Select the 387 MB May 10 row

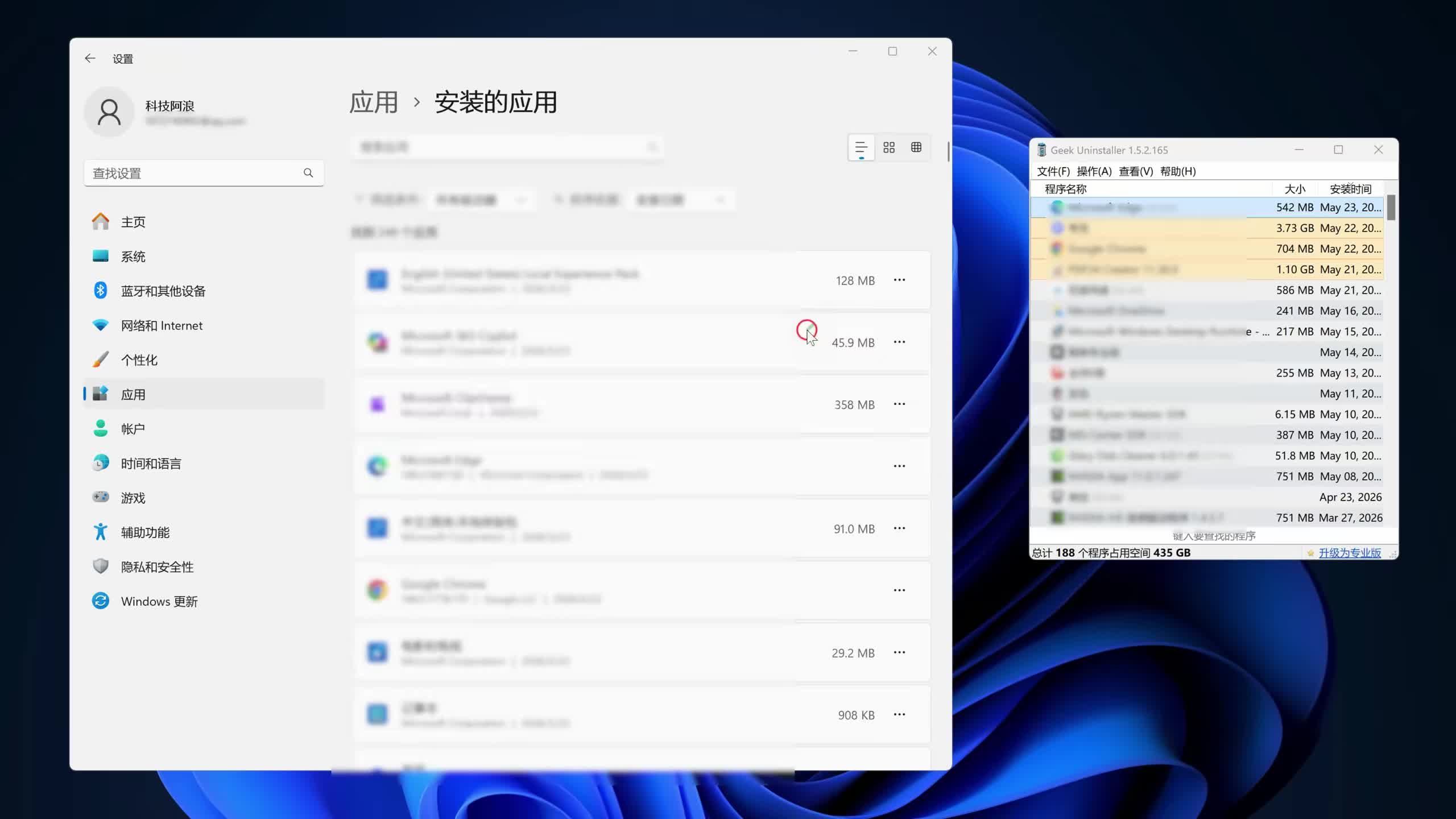pyautogui.click(x=1207, y=435)
